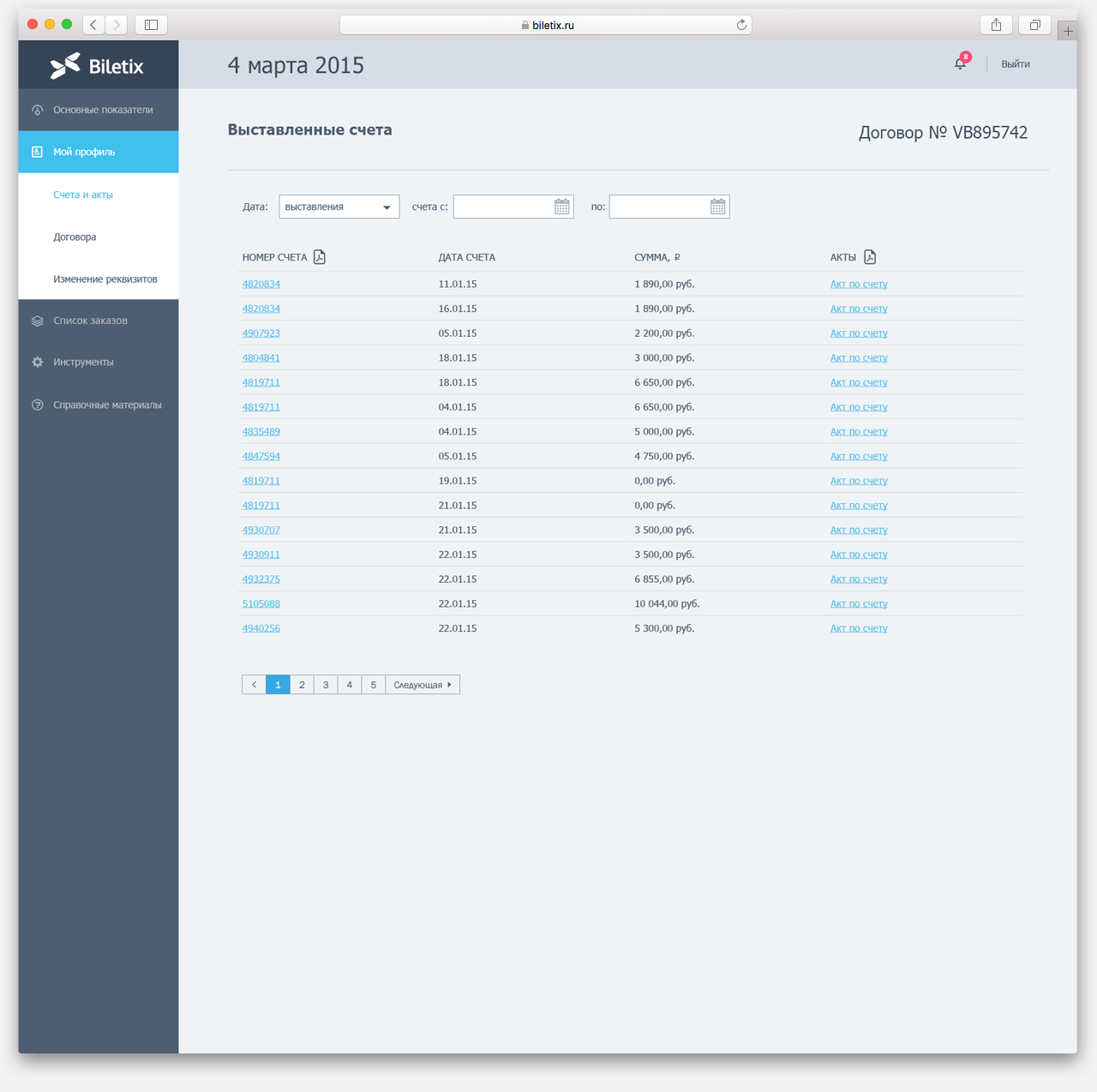Click Выйти to log out
Screen dimensions: 1097x1092
click(1016, 64)
